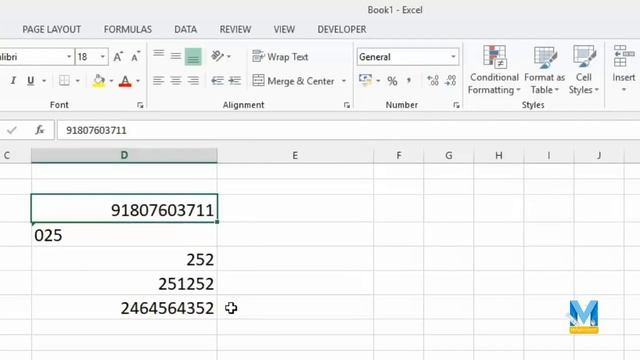Open Insert Function fx button
640x360 pixels.
40,130
